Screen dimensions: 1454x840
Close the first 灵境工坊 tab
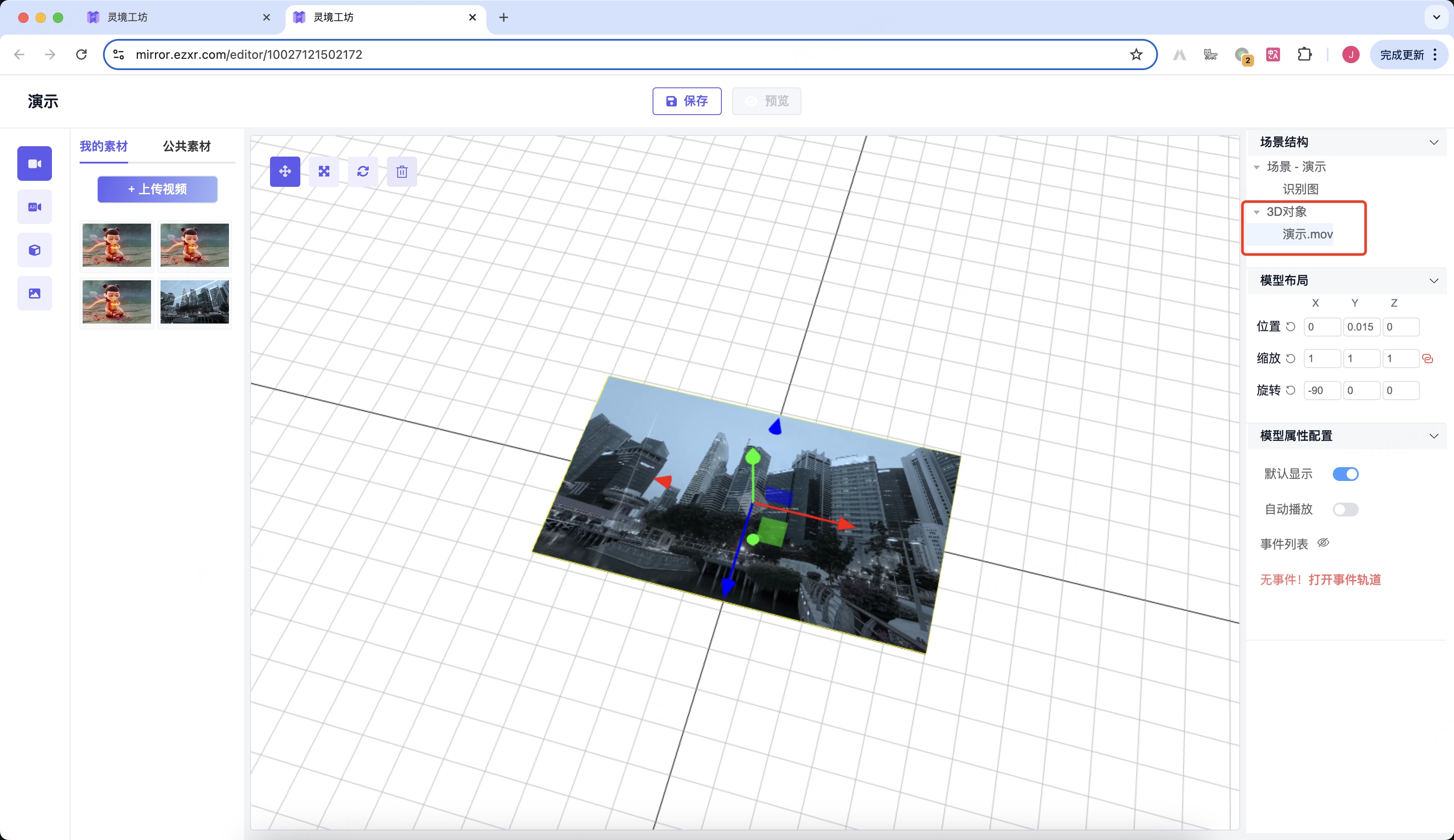coord(267,17)
